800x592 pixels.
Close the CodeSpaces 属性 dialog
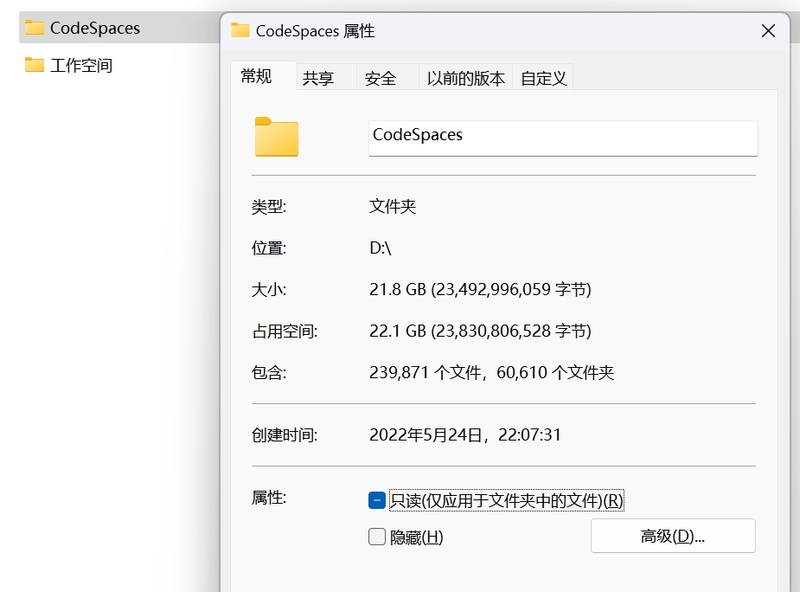768,31
